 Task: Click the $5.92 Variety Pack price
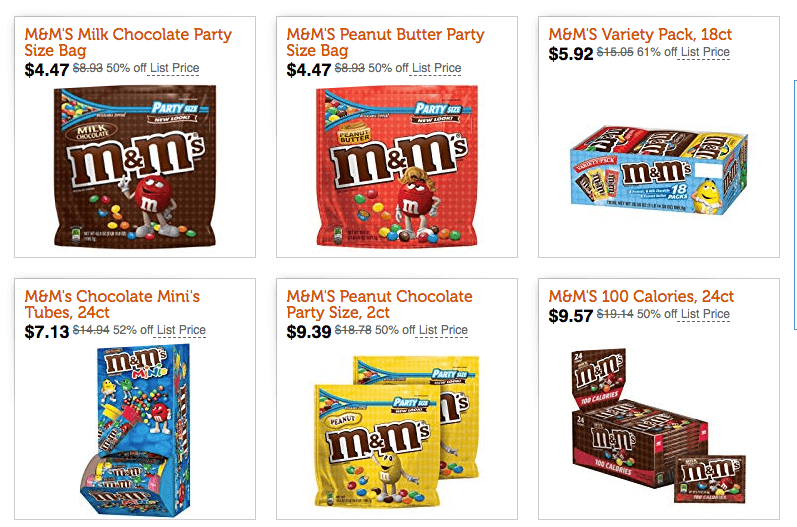[571, 53]
